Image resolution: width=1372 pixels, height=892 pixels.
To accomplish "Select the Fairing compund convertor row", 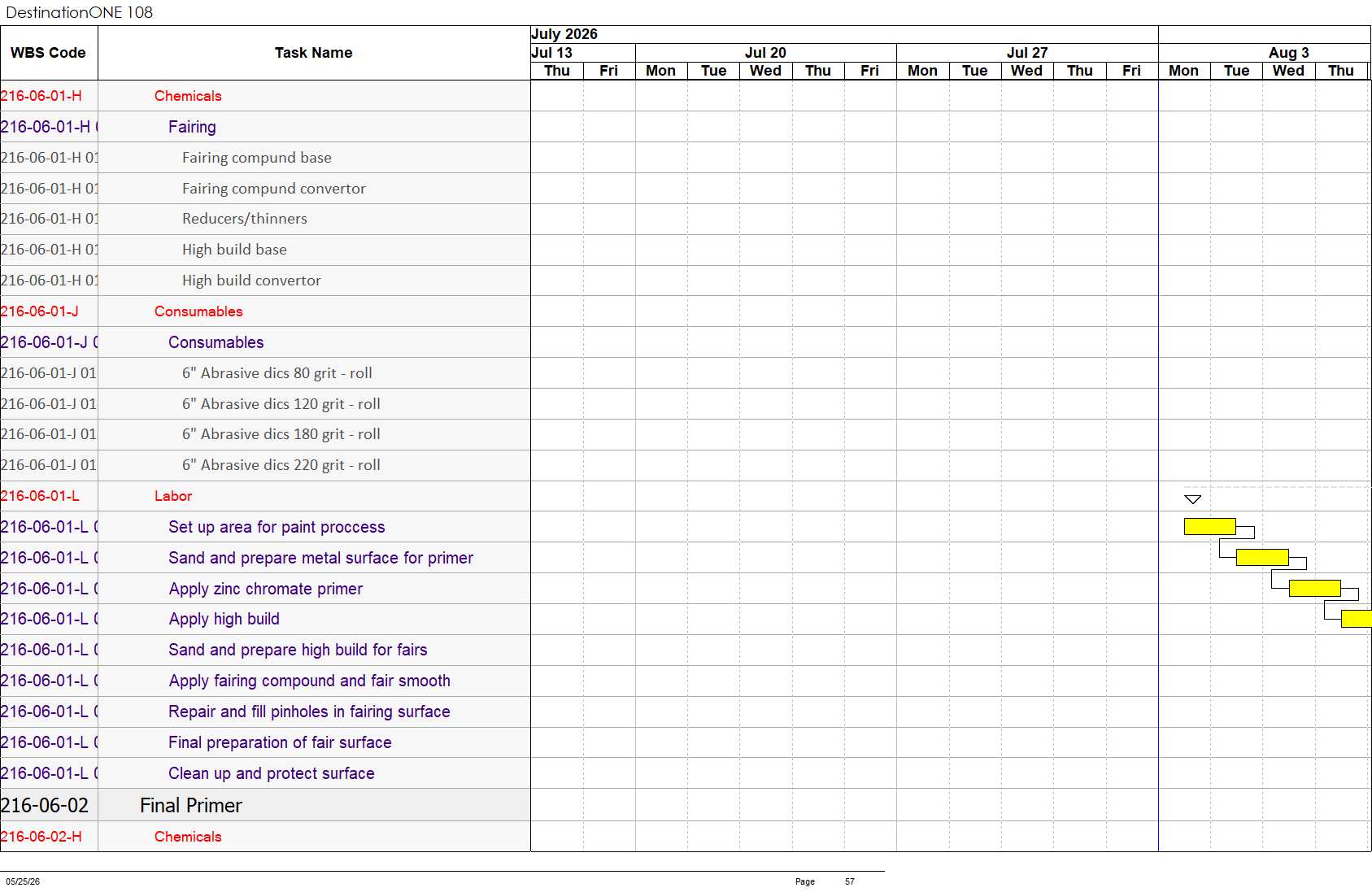I will [265, 189].
